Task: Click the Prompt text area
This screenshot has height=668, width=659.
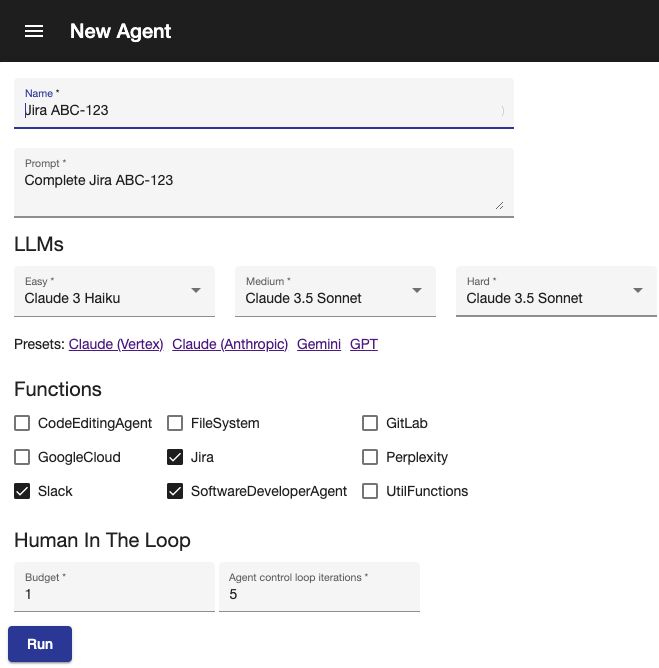Action: (264, 183)
